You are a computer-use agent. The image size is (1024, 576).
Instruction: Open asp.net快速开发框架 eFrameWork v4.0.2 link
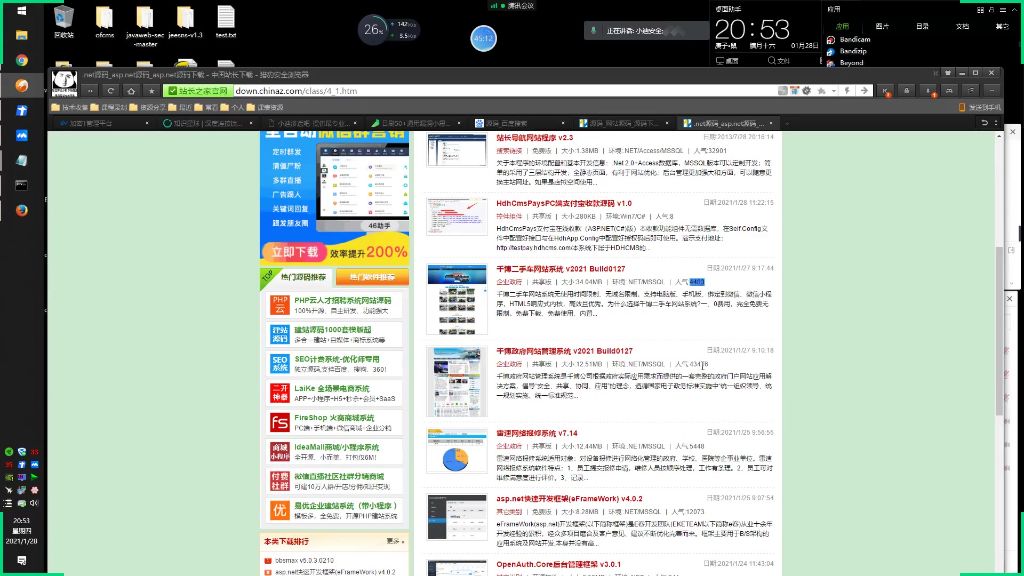click(x=569, y=498)
